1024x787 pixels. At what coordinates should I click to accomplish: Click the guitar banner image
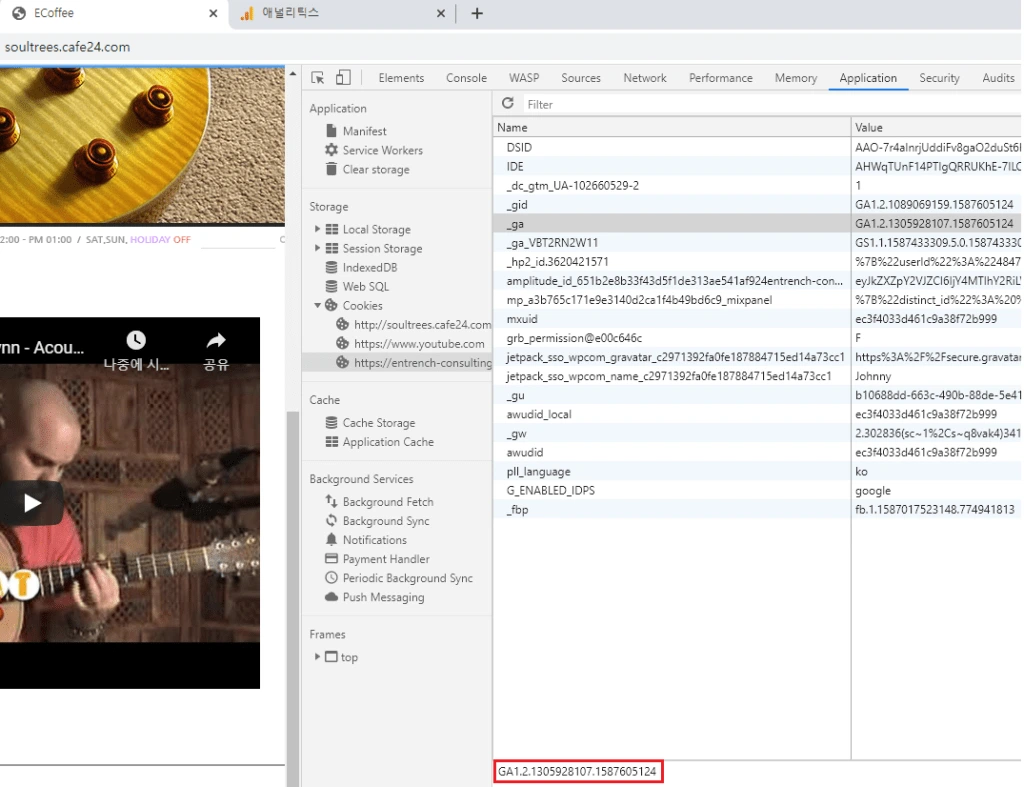[x=142, y=145]
